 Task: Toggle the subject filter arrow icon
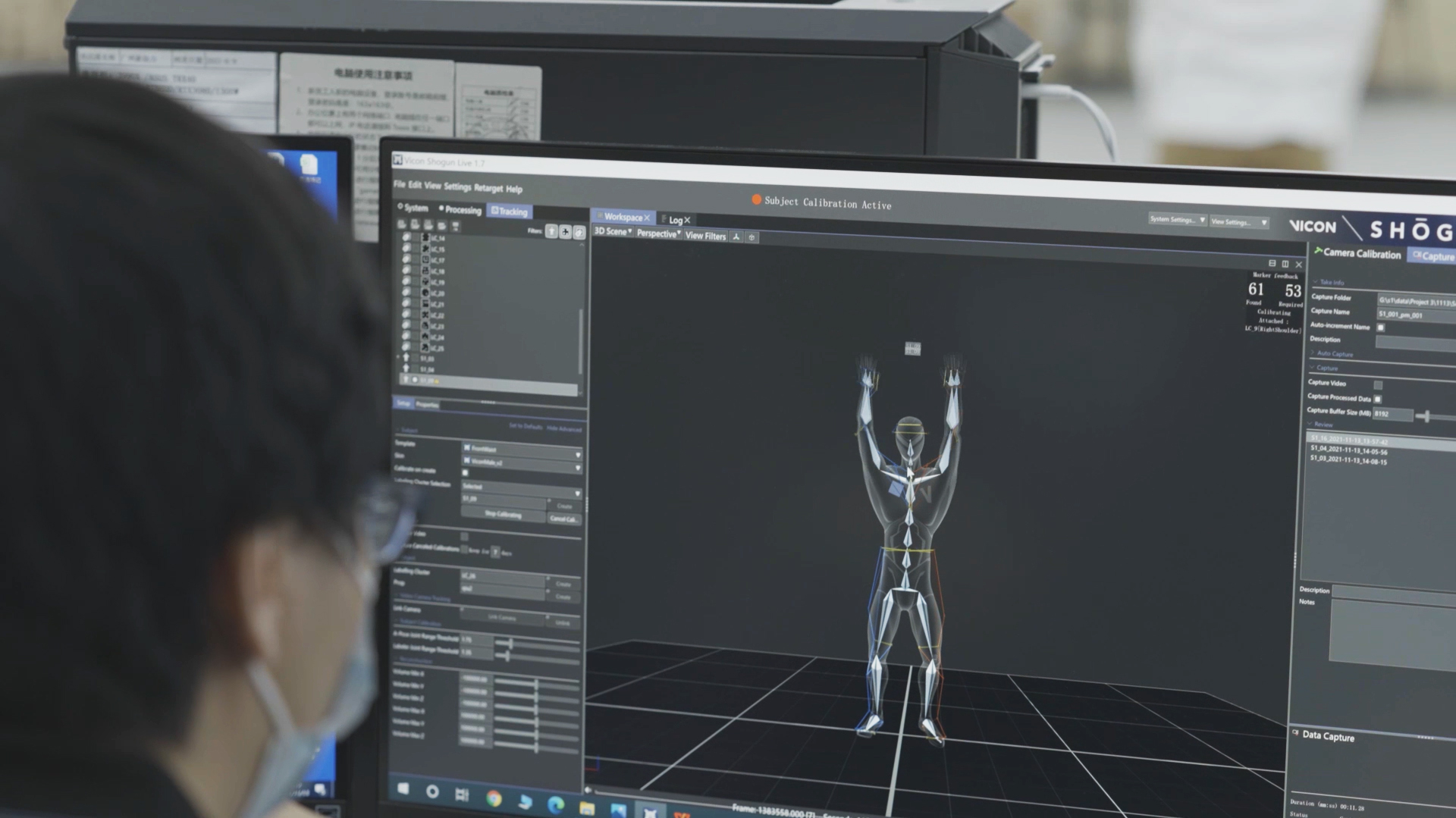[x=552, y=231]
